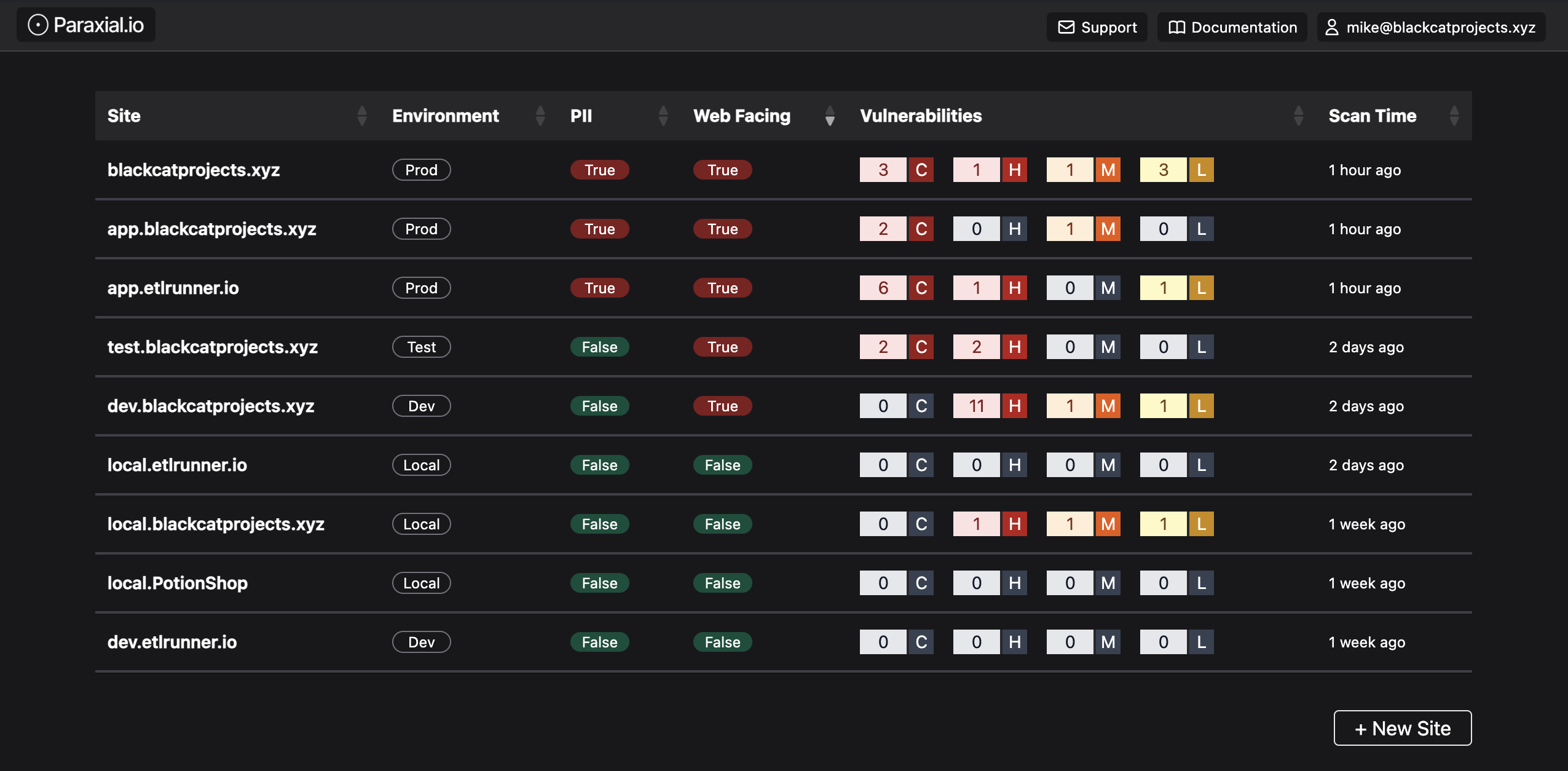Sort by Scan Time column arrows

pos(1454,116)
